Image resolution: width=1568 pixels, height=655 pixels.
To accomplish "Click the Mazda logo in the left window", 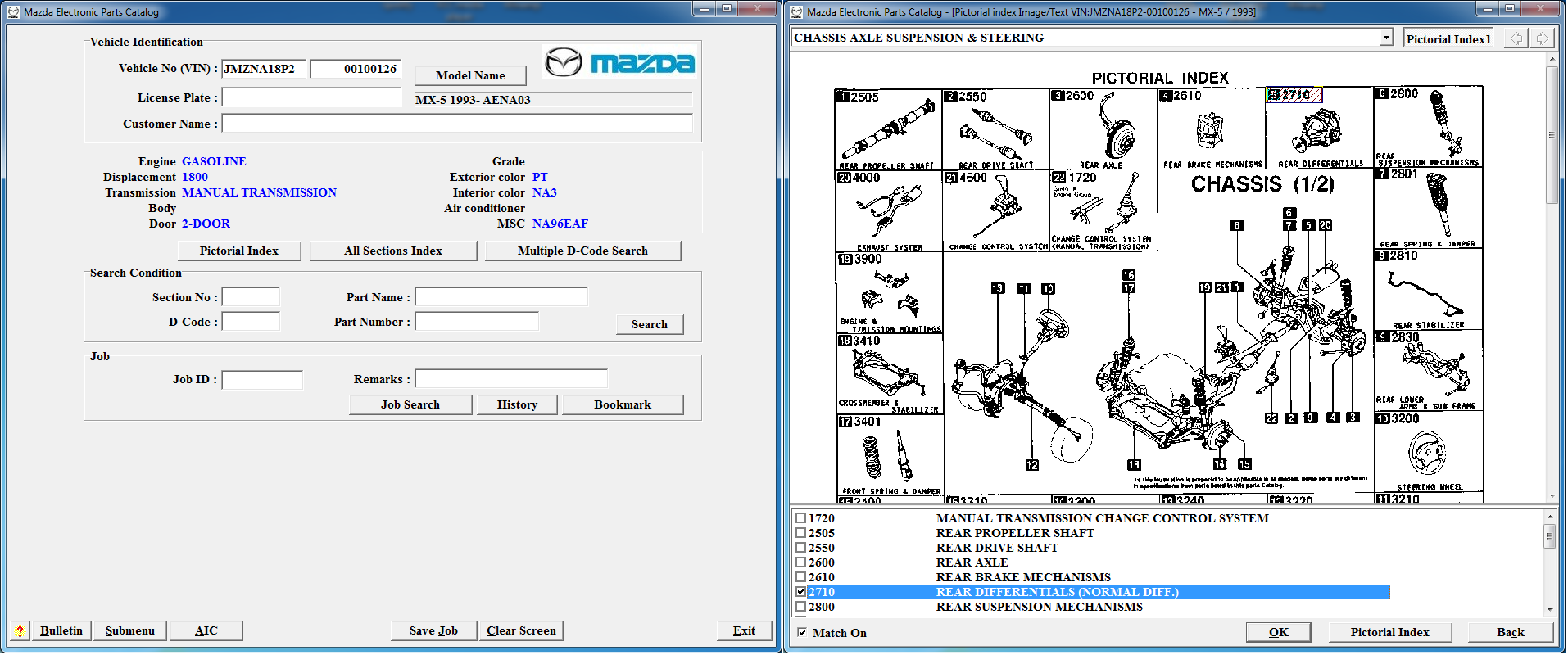I will [620, 62].
